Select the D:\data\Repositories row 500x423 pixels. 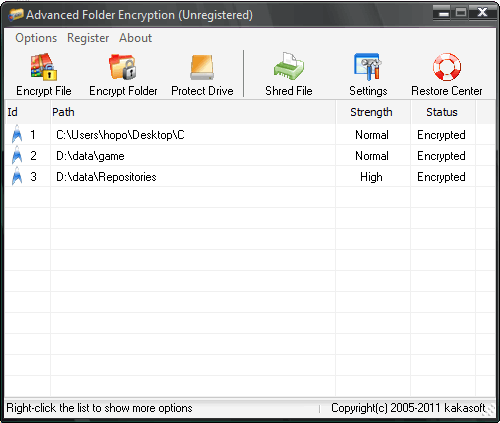250,177
